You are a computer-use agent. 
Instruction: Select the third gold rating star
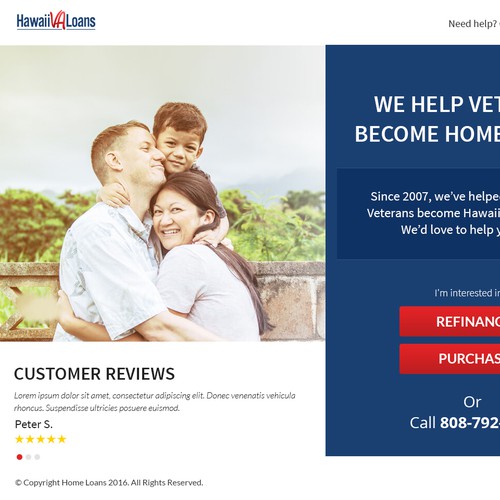(41, 439)
